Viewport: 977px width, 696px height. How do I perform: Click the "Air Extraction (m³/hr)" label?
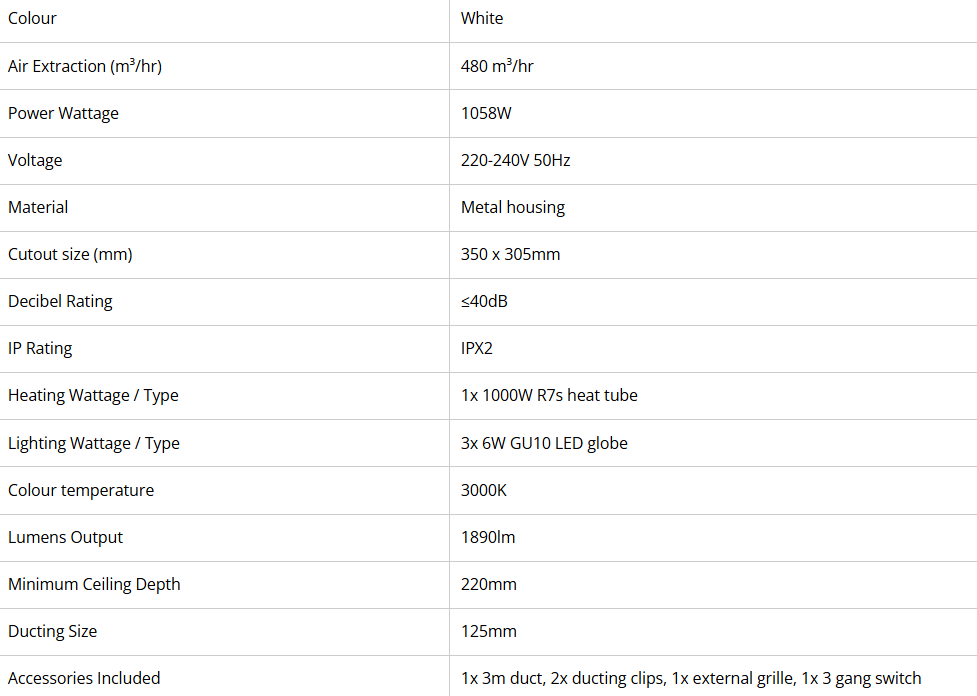point(85,66)
